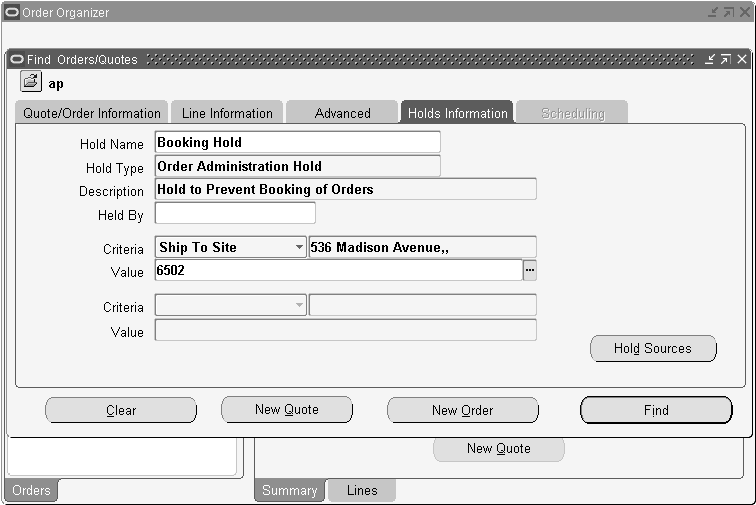This screenshot has height=505, width=756.
Task: Click the second empty Value field
Action: [346, 330]
